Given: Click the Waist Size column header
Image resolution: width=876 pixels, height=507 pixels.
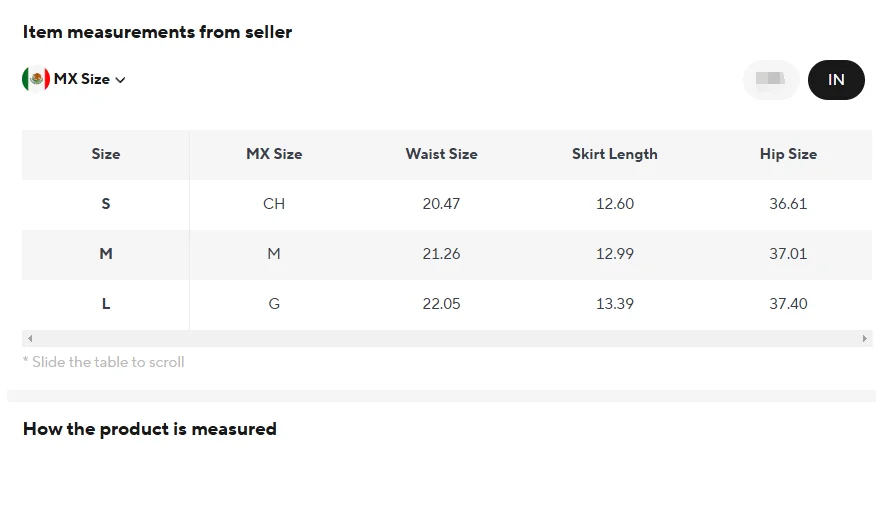Looking at the screenshot, I should point(441,154).
